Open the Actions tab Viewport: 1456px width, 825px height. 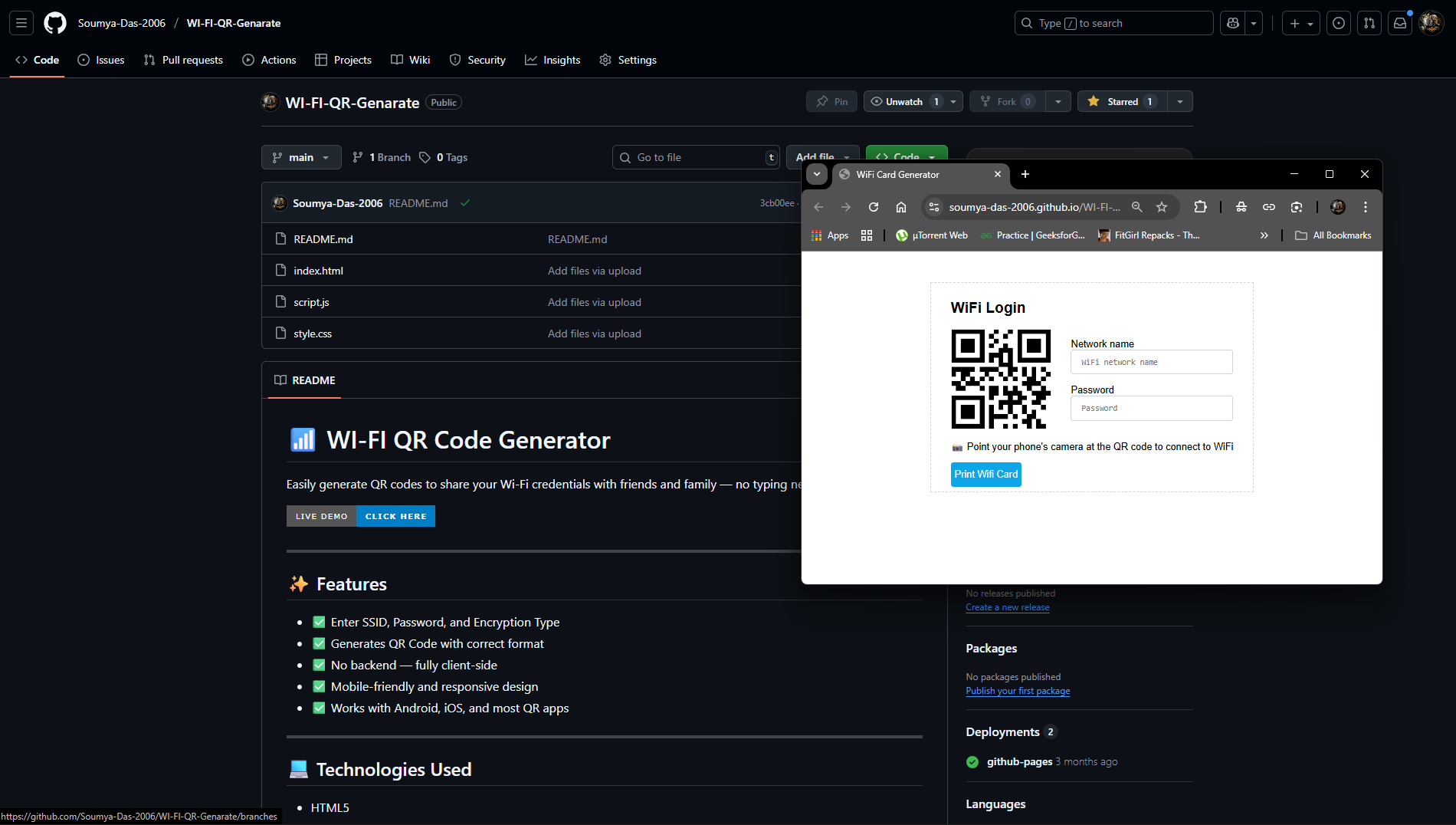[269, 60]
